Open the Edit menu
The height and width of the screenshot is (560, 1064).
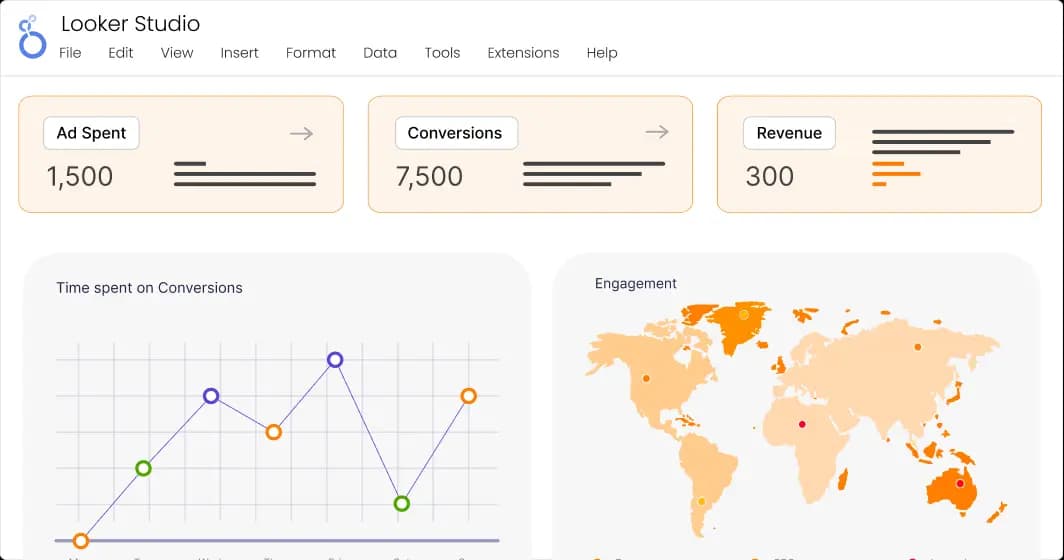click(121, 53)
